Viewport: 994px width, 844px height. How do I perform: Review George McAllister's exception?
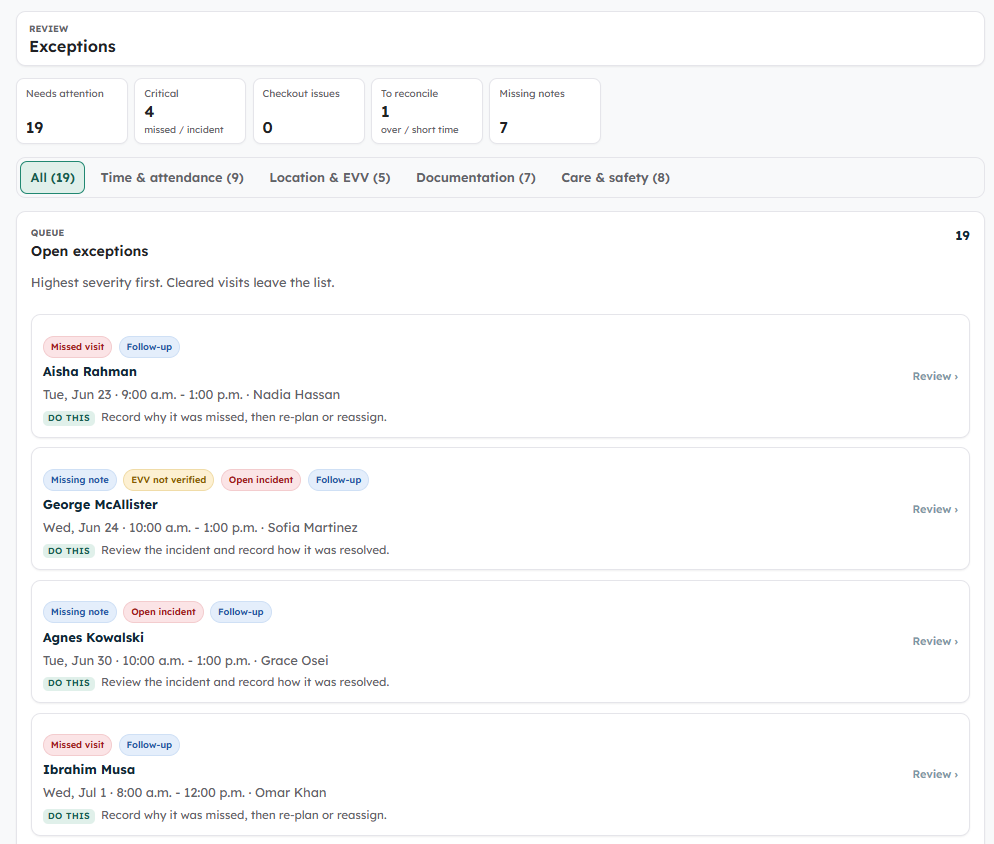click(935, 509)
